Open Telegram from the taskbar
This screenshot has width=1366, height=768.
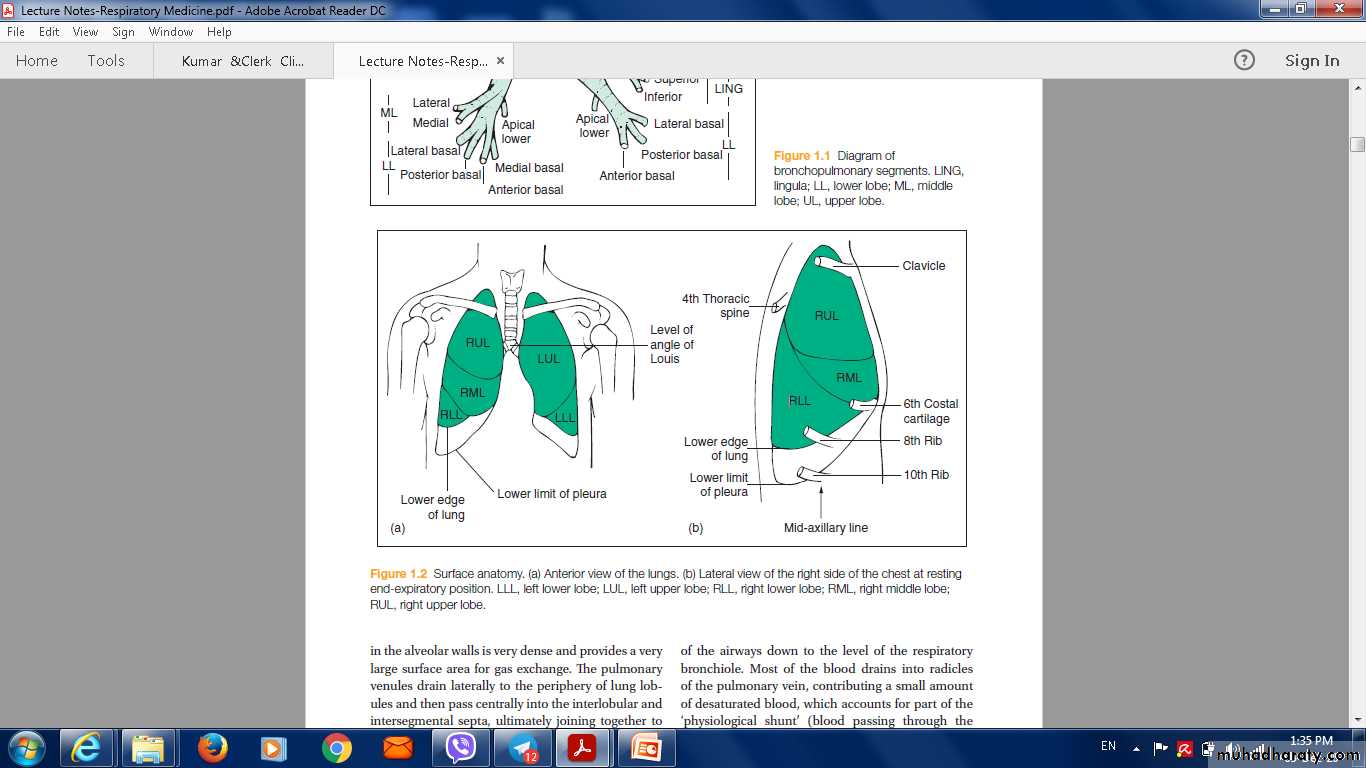(x=523, y=748)
